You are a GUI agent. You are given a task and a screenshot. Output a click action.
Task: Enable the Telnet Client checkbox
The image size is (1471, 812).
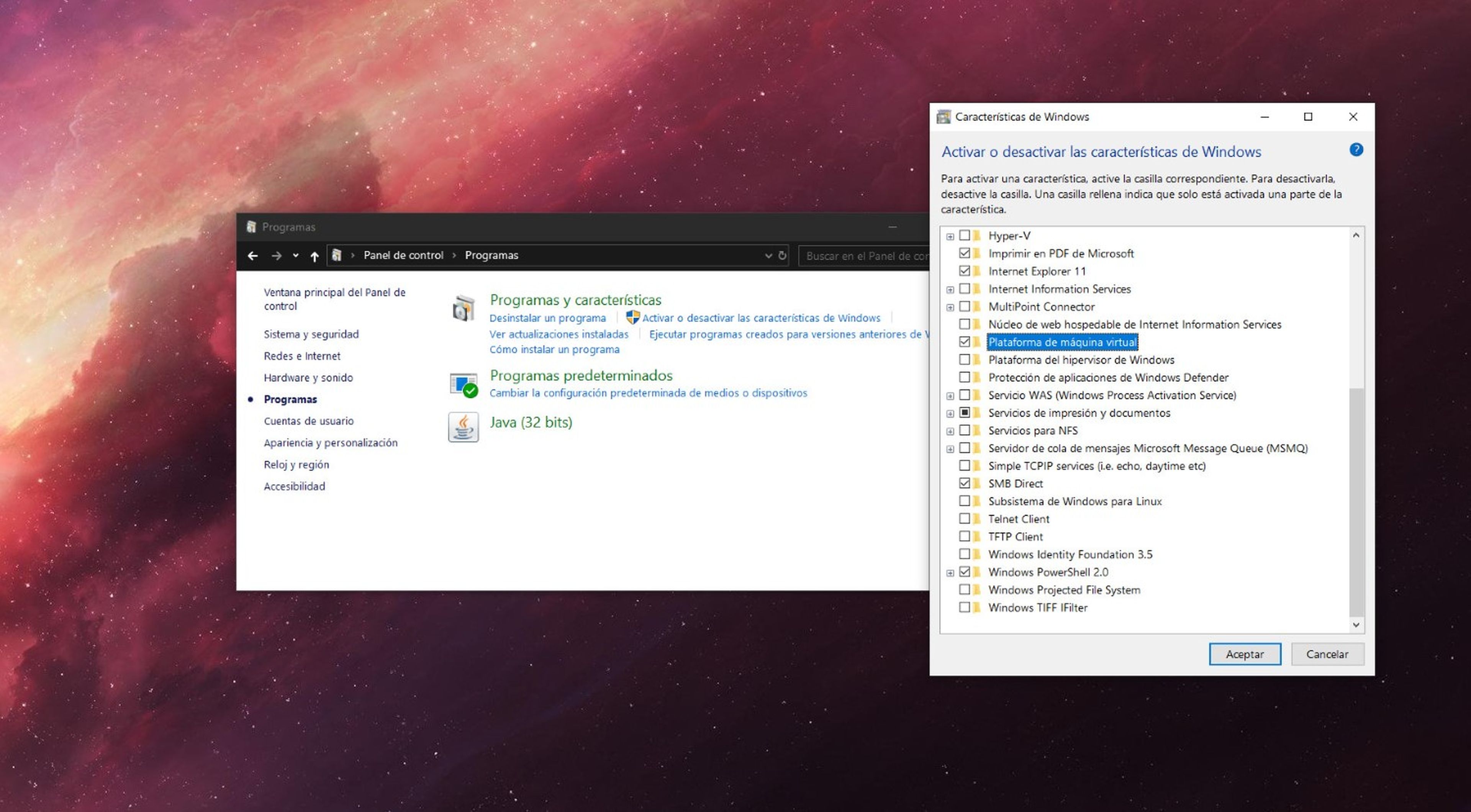point(965,519)
